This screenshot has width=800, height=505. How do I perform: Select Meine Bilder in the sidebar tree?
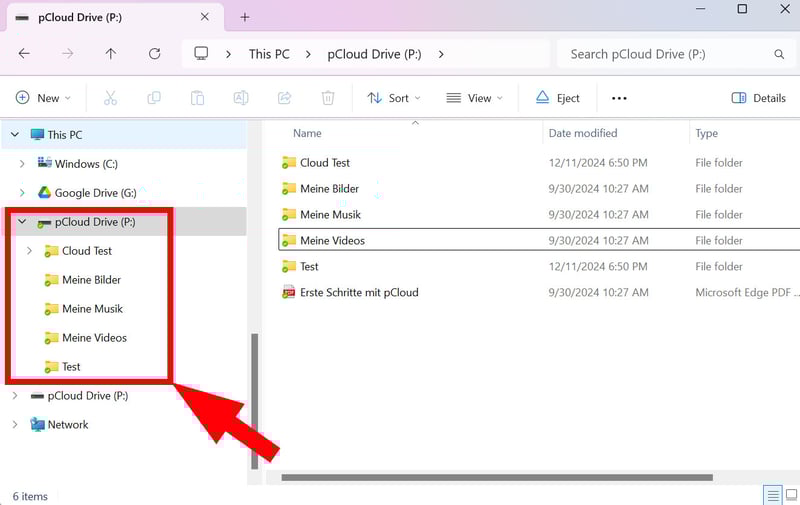91,280
